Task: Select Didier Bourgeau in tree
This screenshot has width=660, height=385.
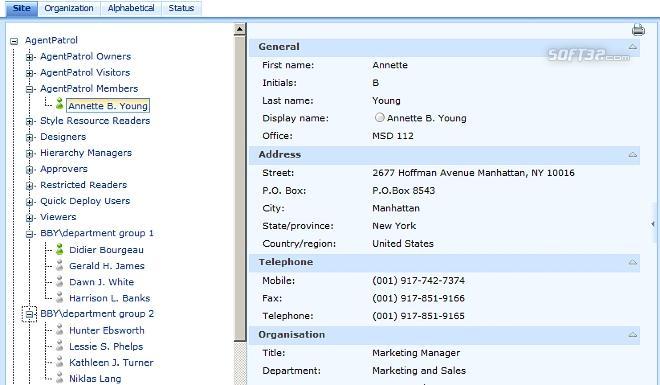Action: (x=106, y=250)
